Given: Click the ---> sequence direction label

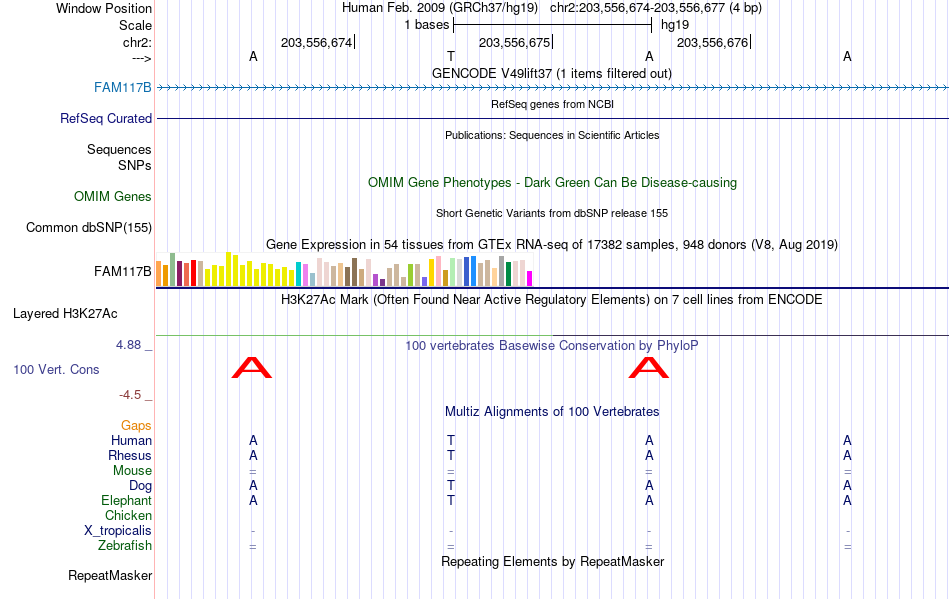Looking at the screenshot, I should tap(142, 59).
